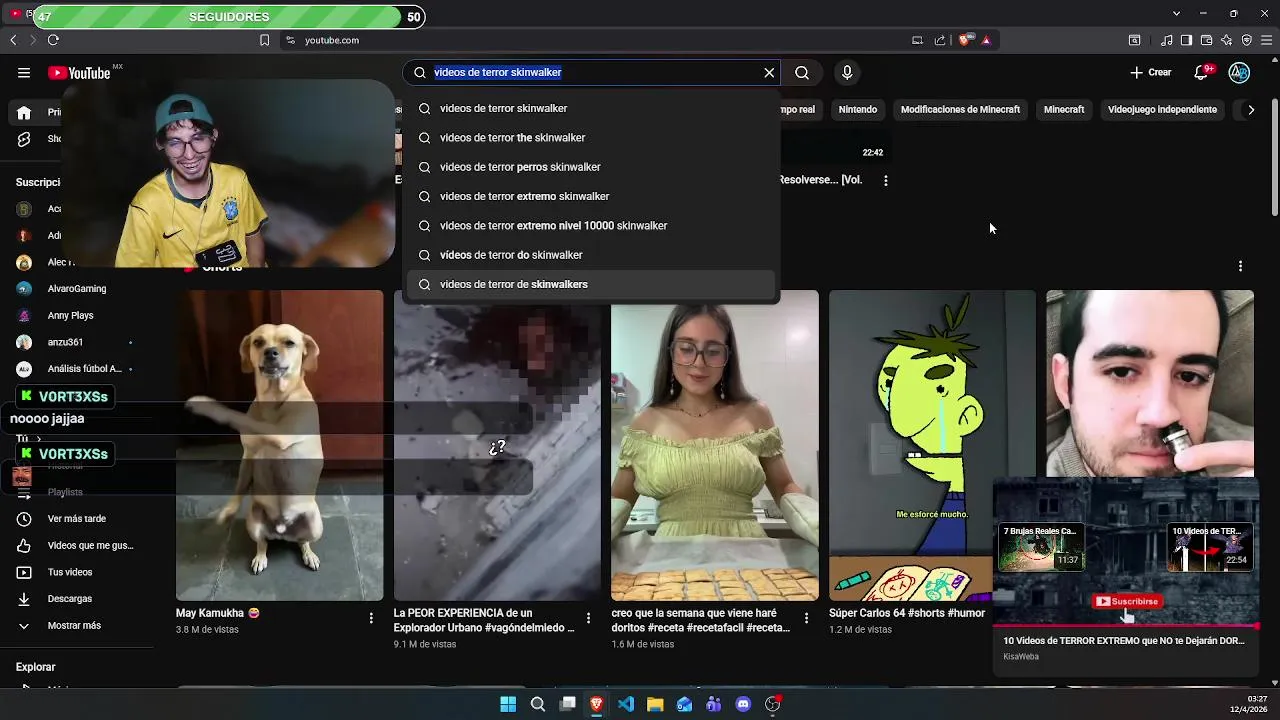
Task: Open May Kamukha short options menu
Action: (371, 618)
